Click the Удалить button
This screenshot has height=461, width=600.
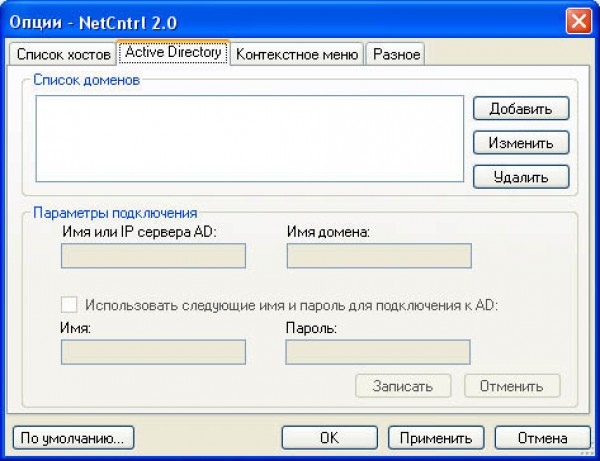click(x=520, y=178)
